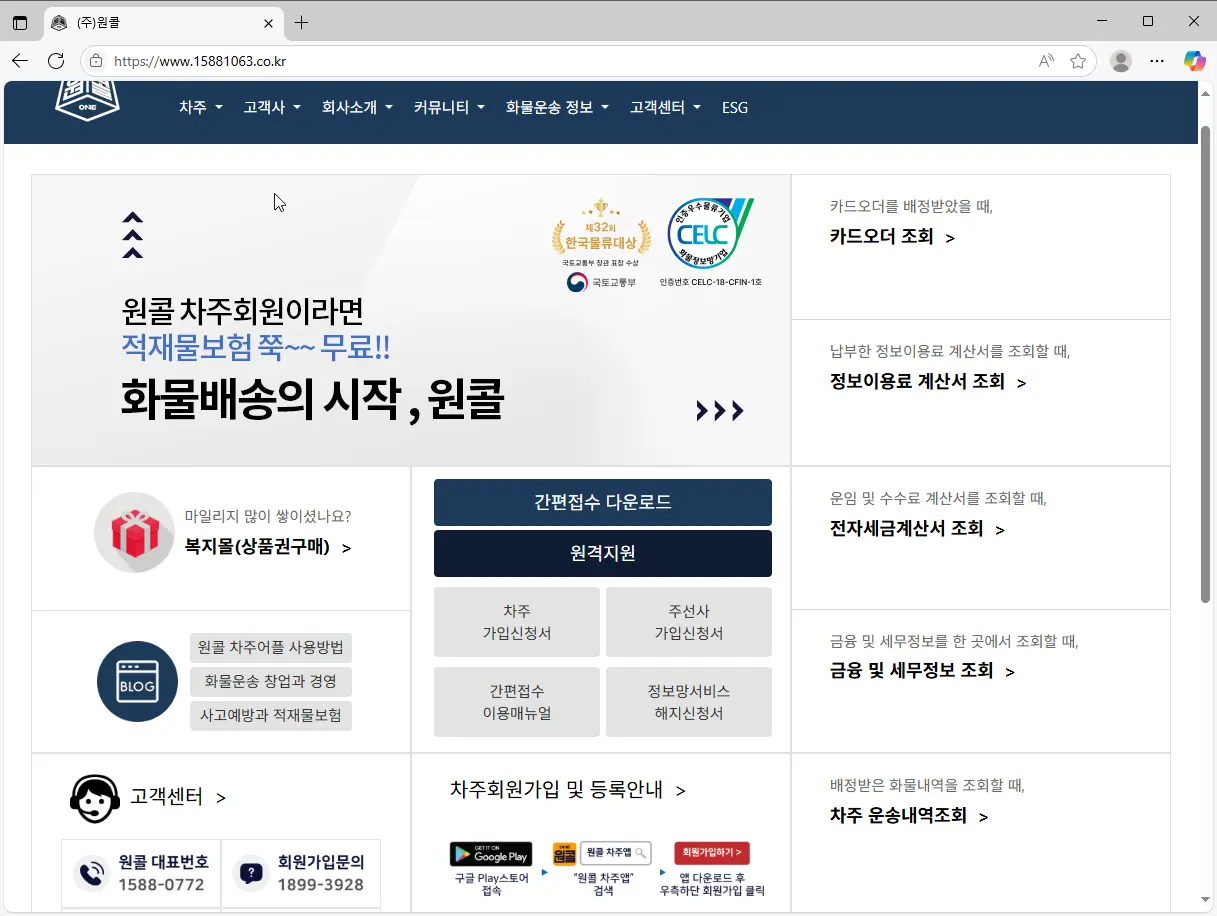The width and height of the screenshot is (1217, 916).
Task: Open the 고객센터 section heading link
Action: (x=178, y=797)
